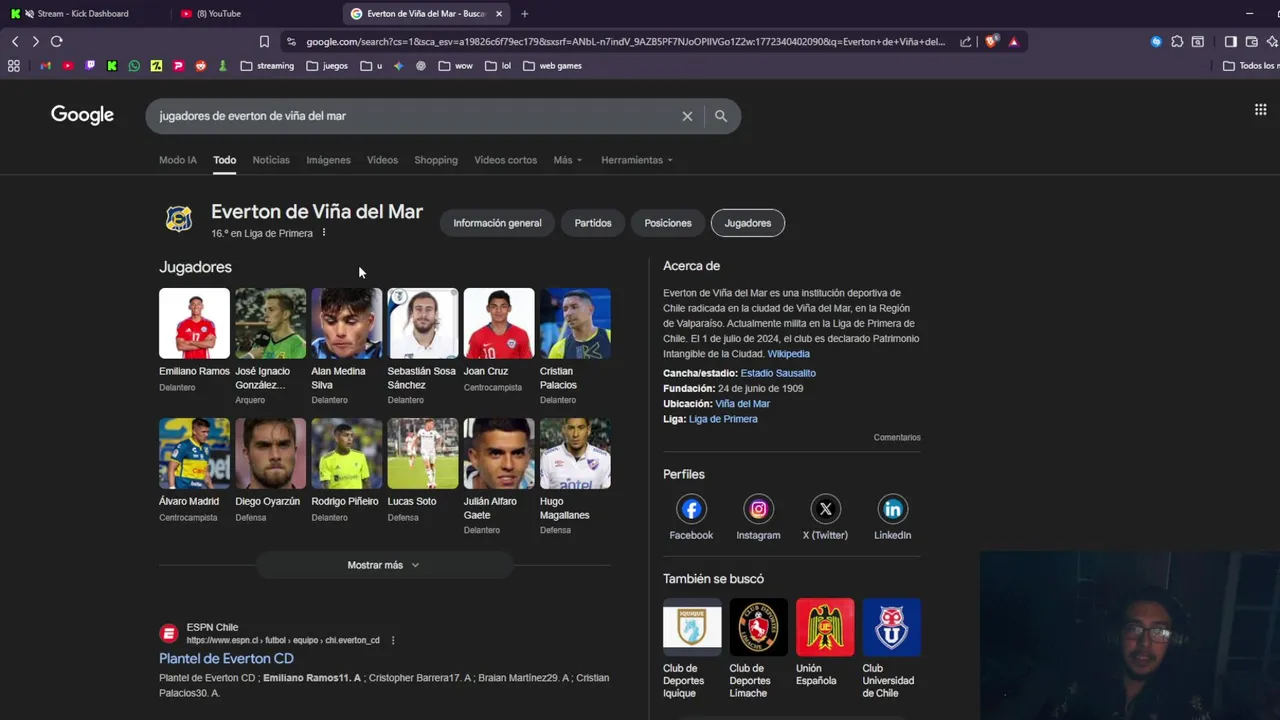Close the Everton de Viña del Mar tab
This screenshot has width=1280, height=720.
coord(499,14)
